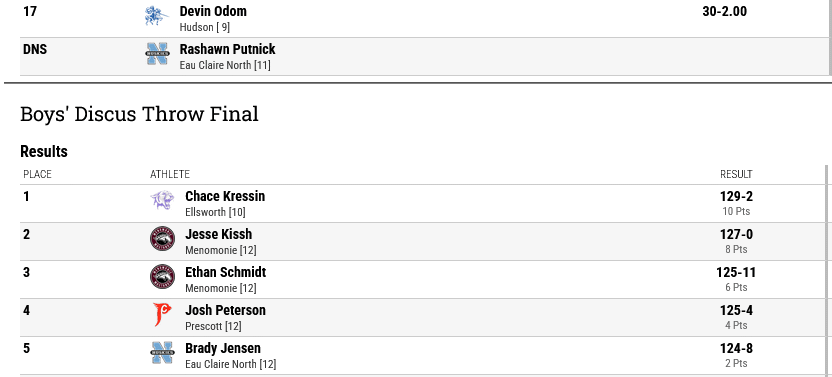Click the Ellsworth panther logo

click(162, 201)
